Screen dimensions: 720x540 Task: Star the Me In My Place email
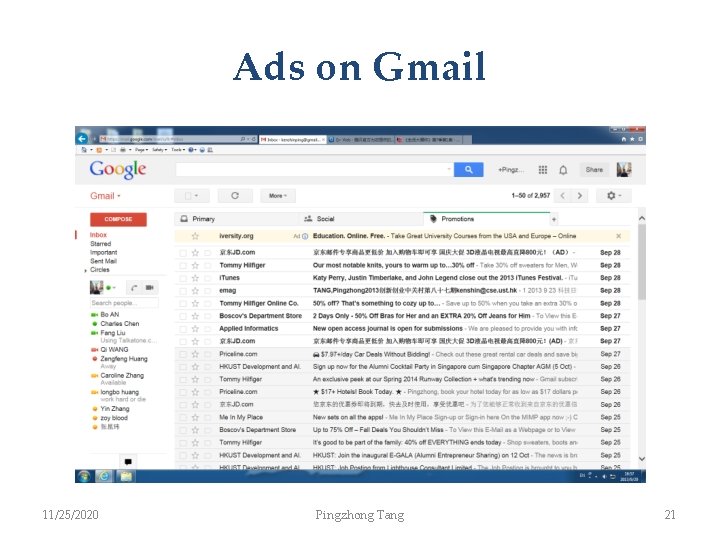point(195,417)
